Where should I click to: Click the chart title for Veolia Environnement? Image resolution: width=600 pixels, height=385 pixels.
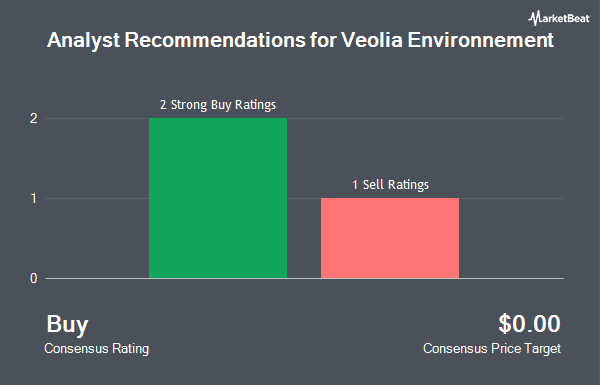tap(300, 40)
